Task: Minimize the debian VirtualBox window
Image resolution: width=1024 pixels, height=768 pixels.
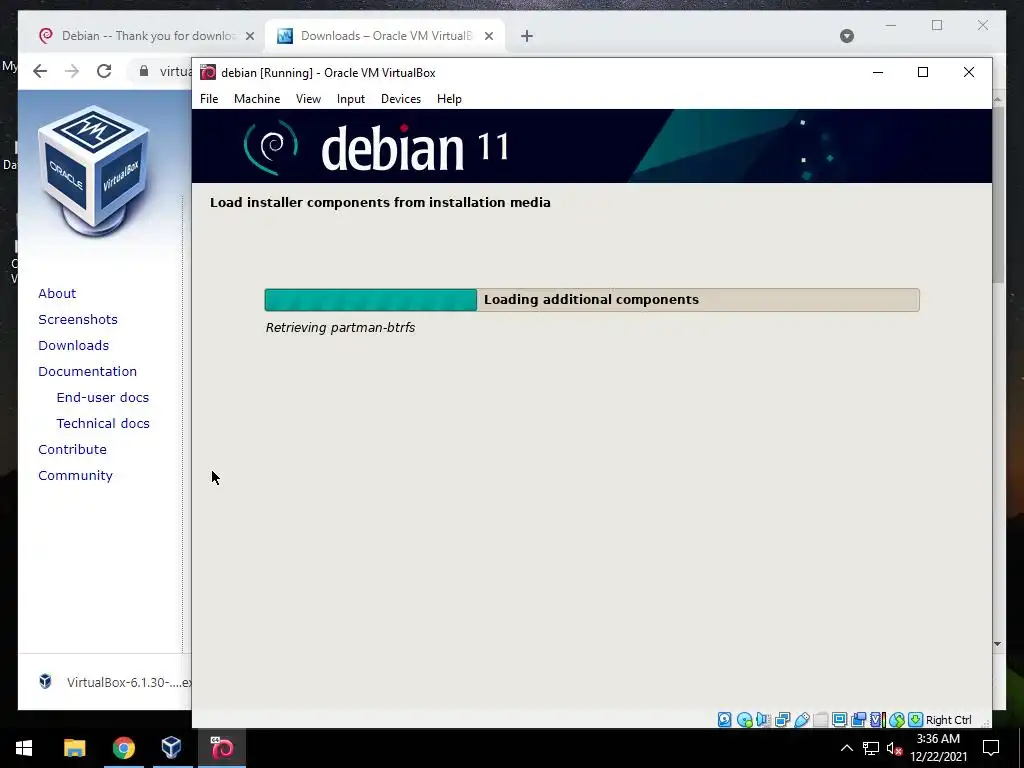Action: [x=878, y=72]
